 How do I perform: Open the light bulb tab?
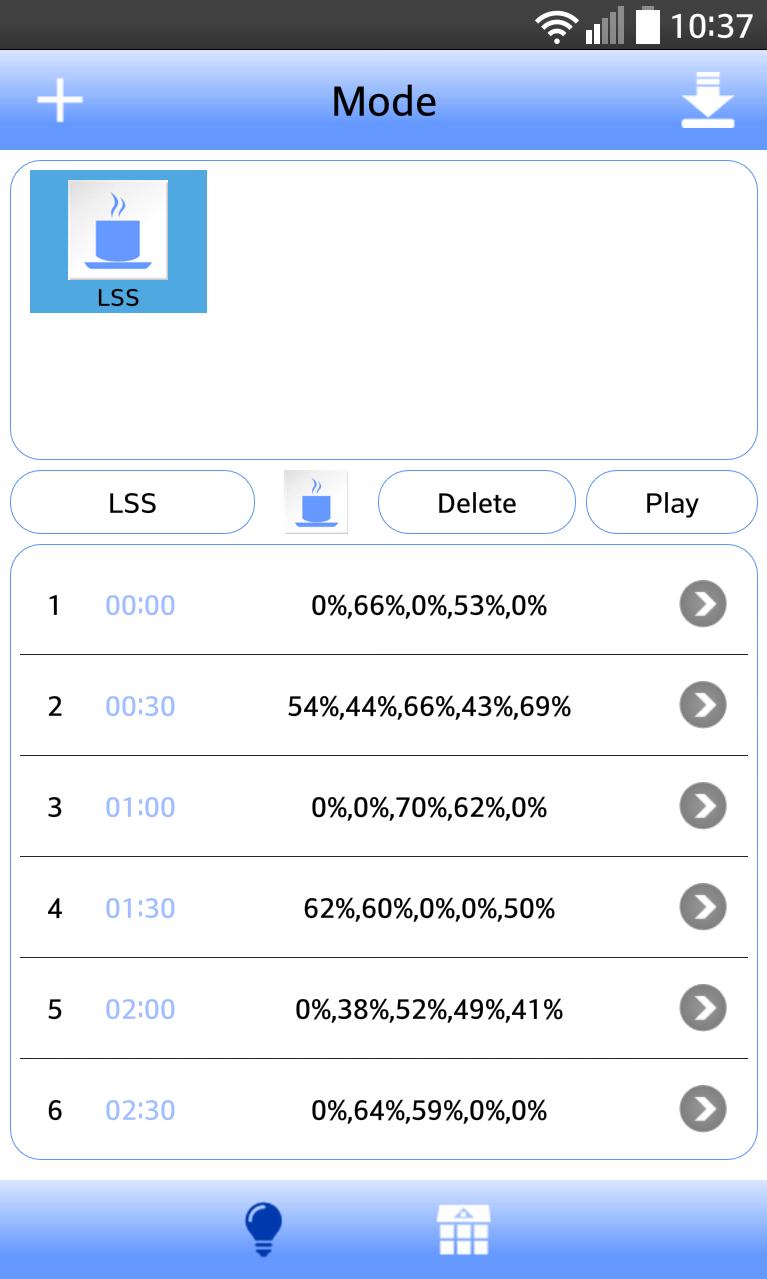click(x=264, y=1229)
